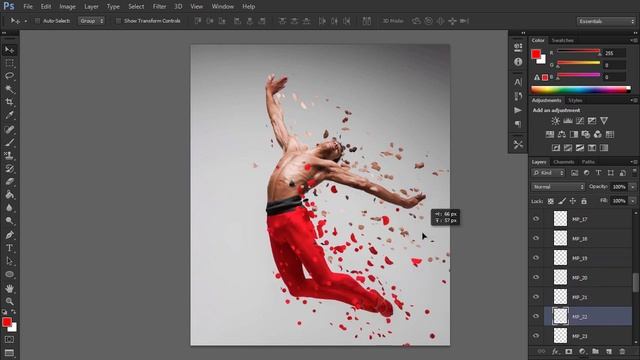Toggle Quick Mask mode icon
The width and height of the screenshot is (640, 360).
9,340
